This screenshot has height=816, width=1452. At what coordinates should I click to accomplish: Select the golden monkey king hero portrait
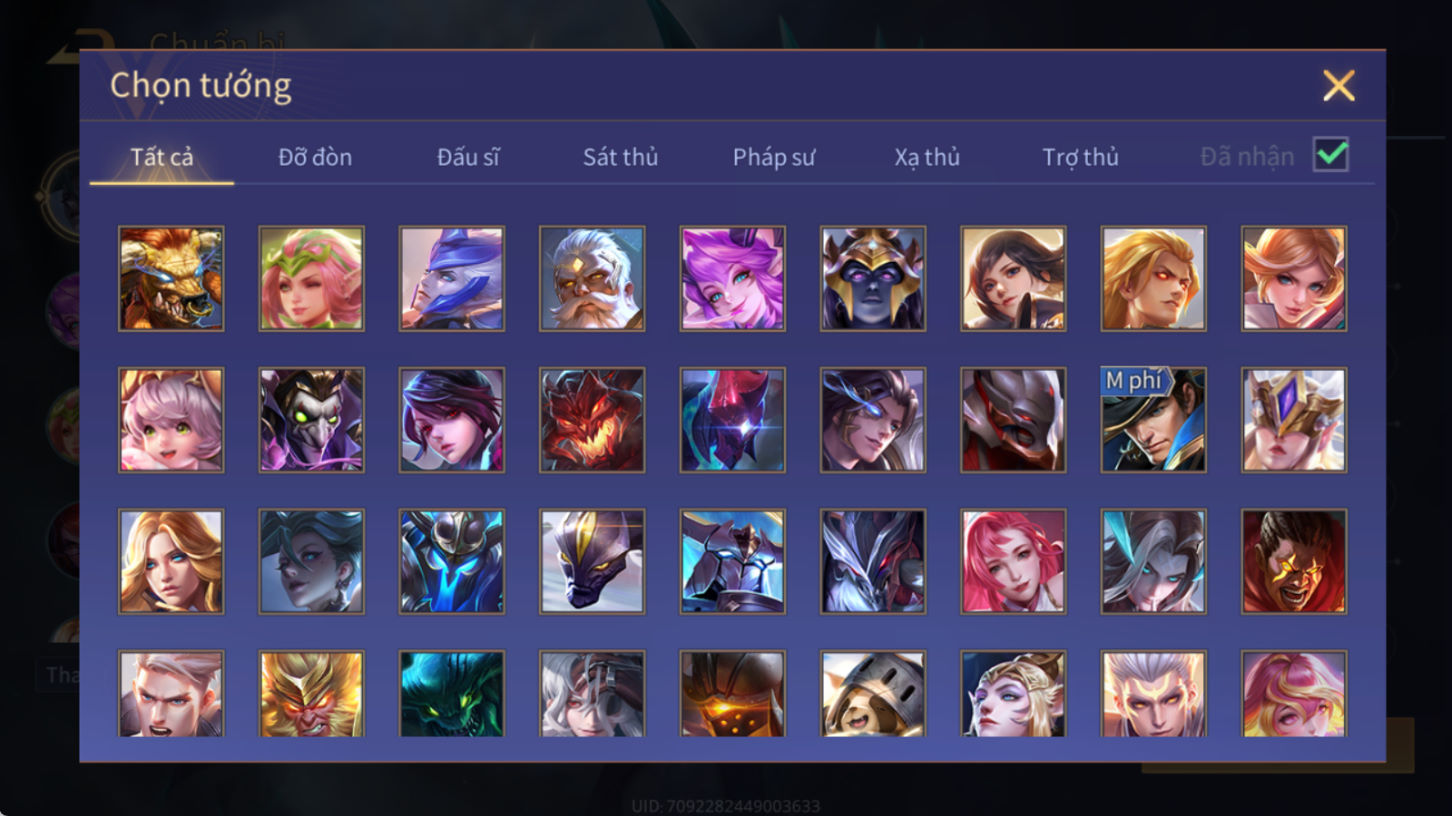[311, 694]
